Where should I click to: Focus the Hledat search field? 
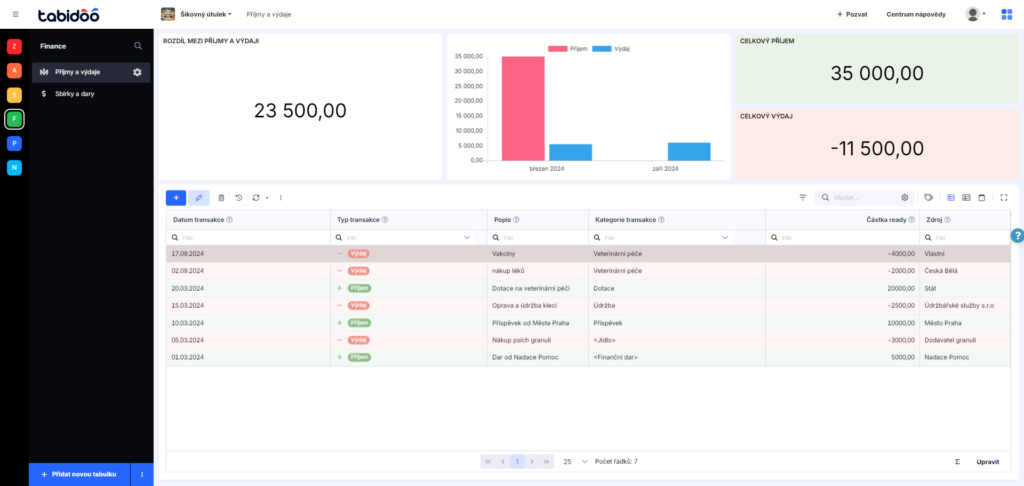point(865,197)
